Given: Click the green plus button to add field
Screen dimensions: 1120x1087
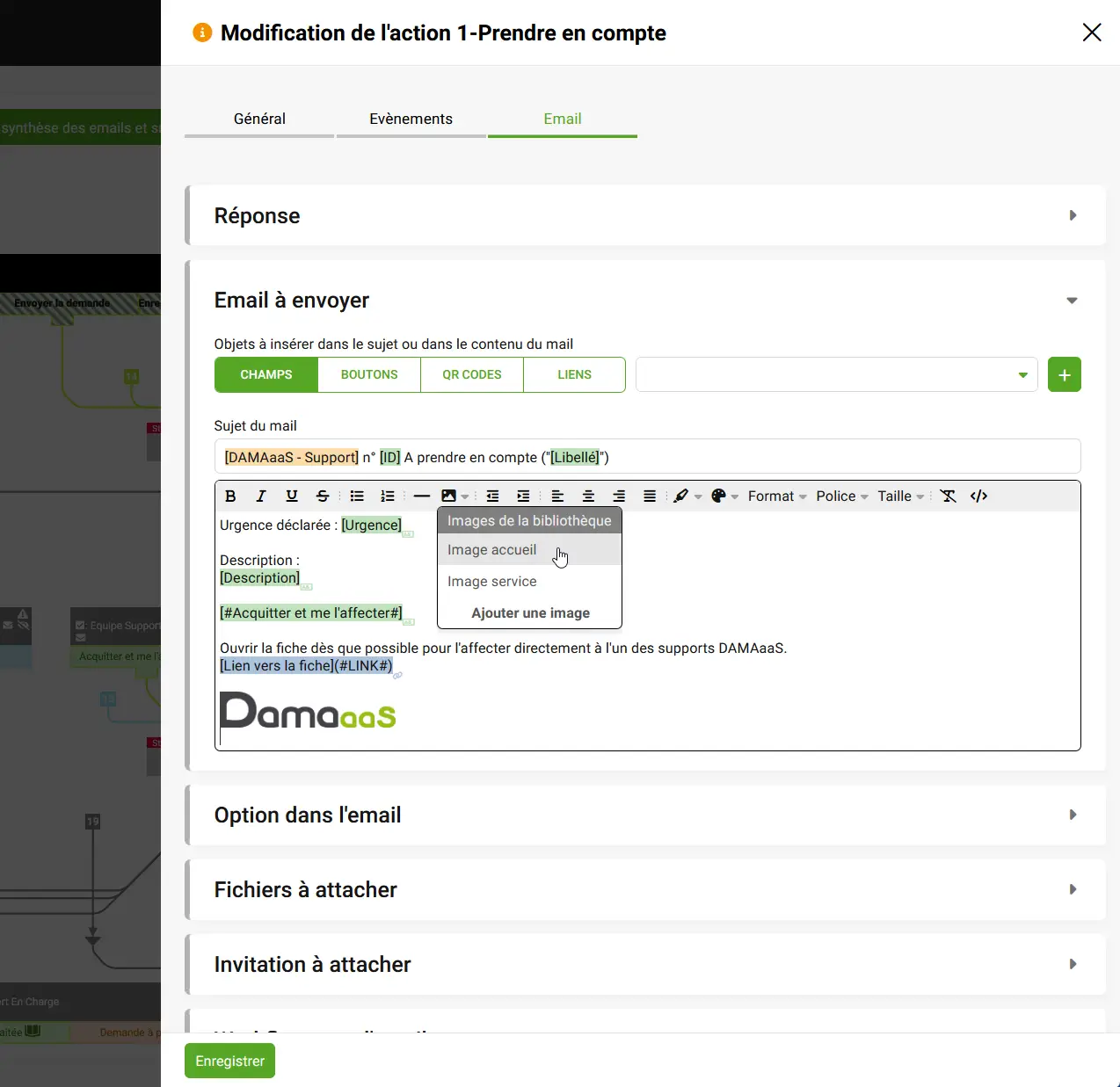Looking at the screenshot, I should [x=1064, y=374].
